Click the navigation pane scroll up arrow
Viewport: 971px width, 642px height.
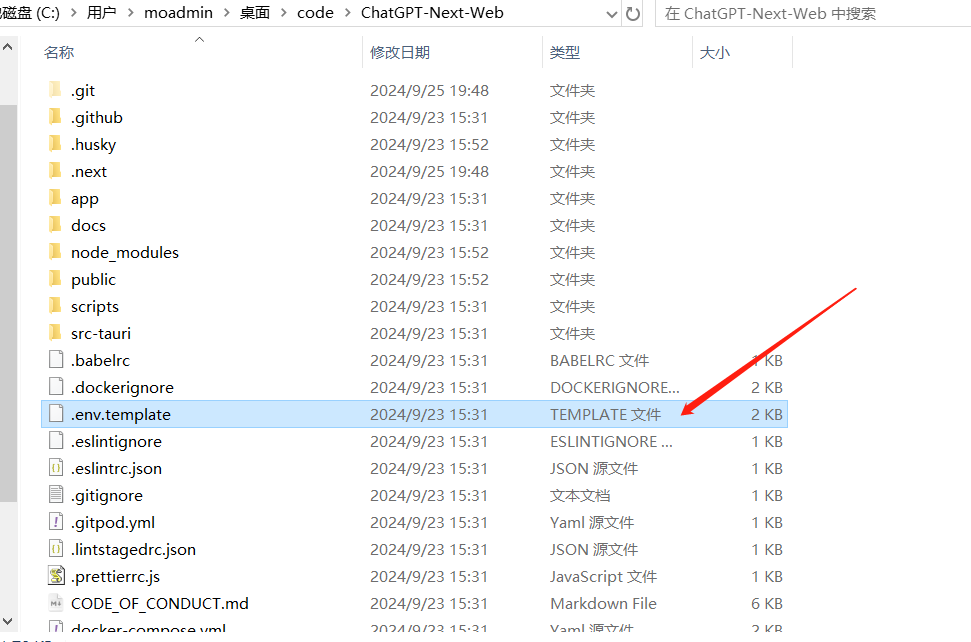(7, 46)
